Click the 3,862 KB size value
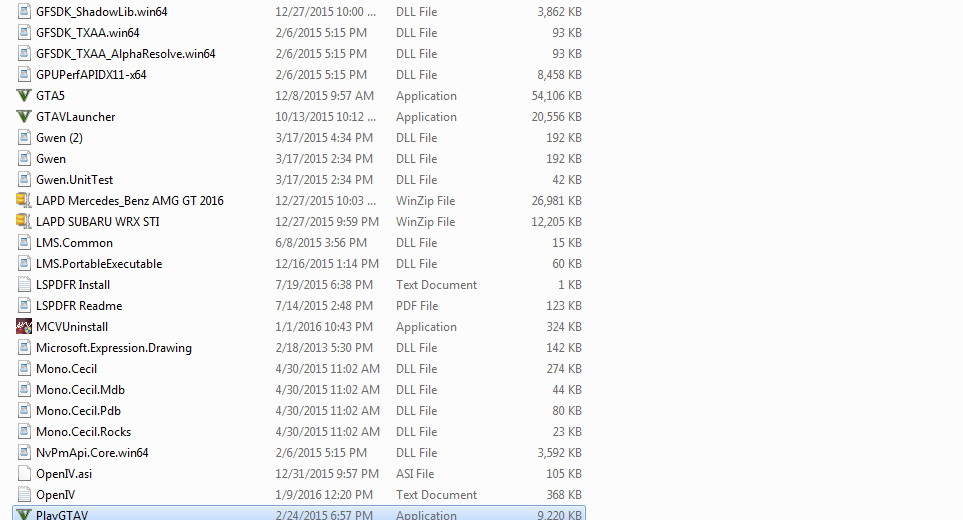 pos(559,12)
